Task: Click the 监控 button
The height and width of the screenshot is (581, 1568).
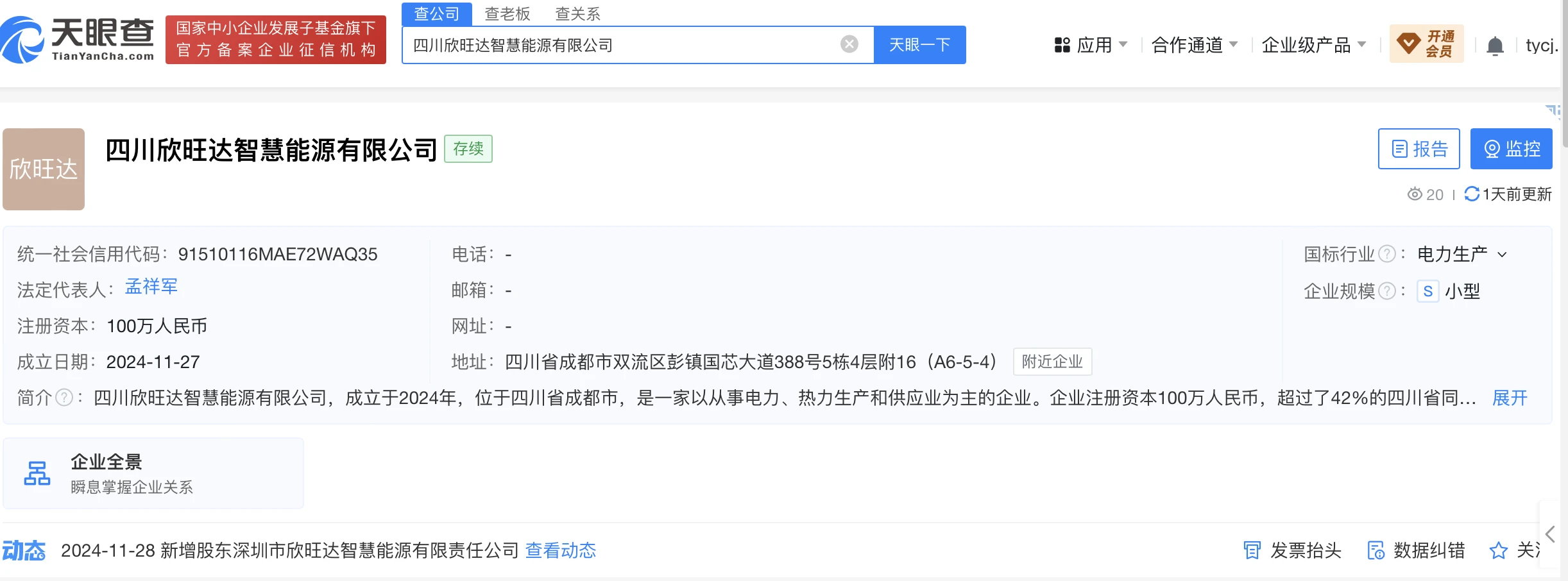Action: pos(1512,149)
